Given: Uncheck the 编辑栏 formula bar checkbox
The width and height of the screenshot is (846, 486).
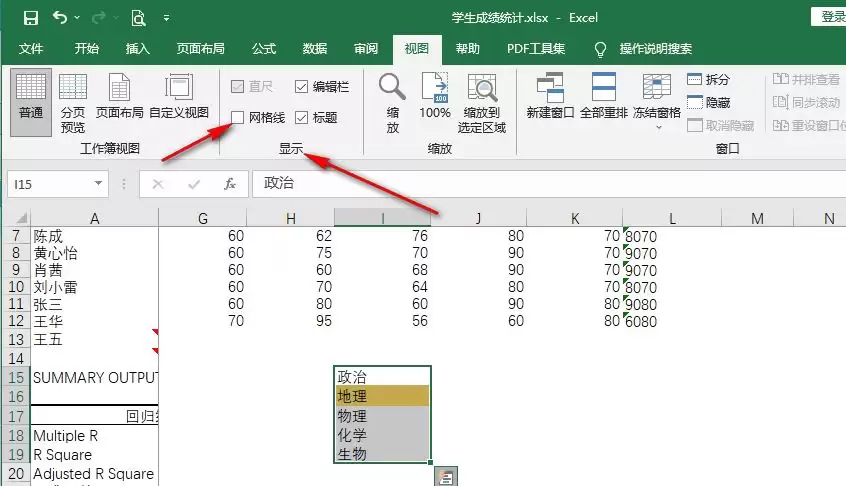Looking at the screenshot, I should pyautogui.click(x=302, y=86).
